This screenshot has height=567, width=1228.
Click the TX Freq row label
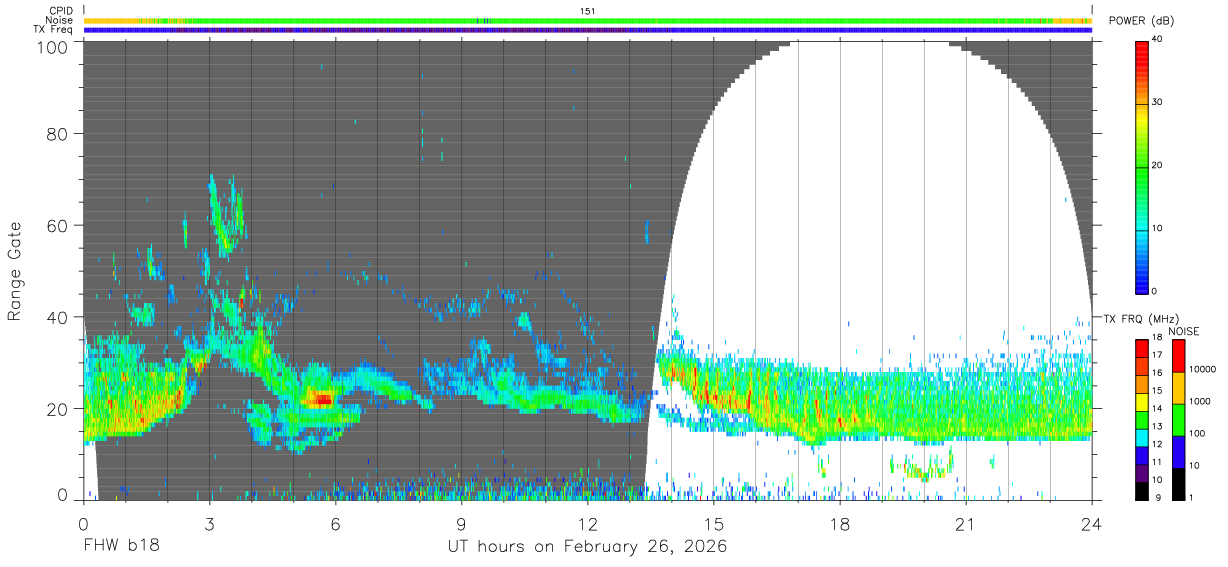53,29
